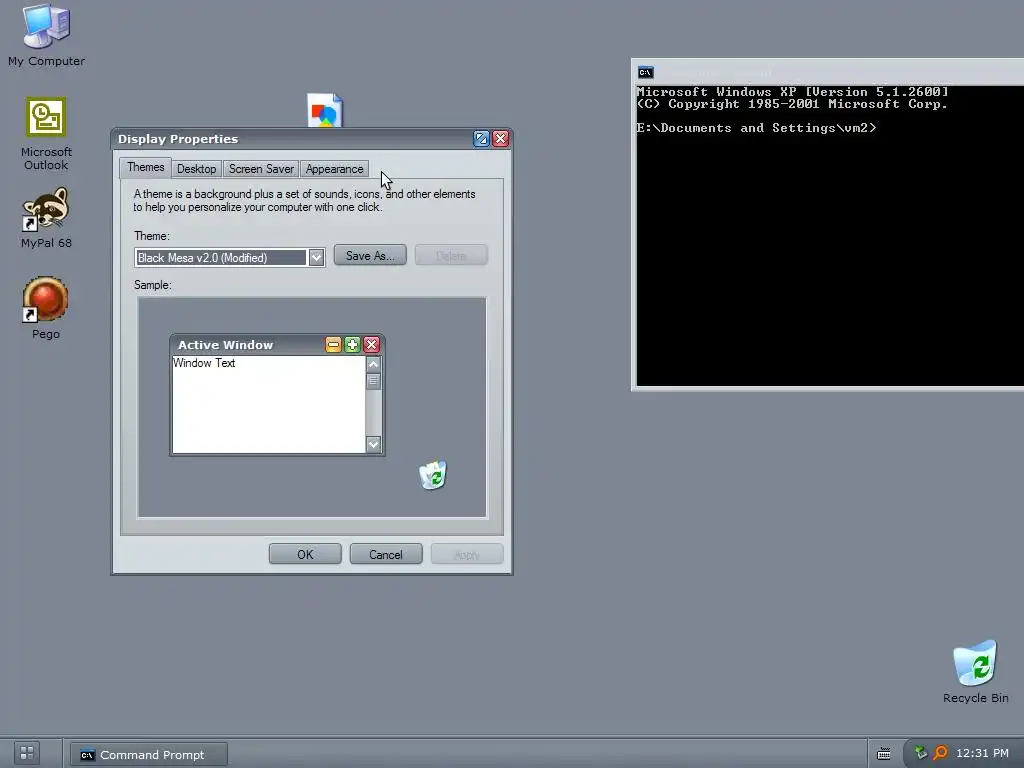Click the disabled Apply button
The height and width of the screenshot is (768, 1024).
coord(467,554)
